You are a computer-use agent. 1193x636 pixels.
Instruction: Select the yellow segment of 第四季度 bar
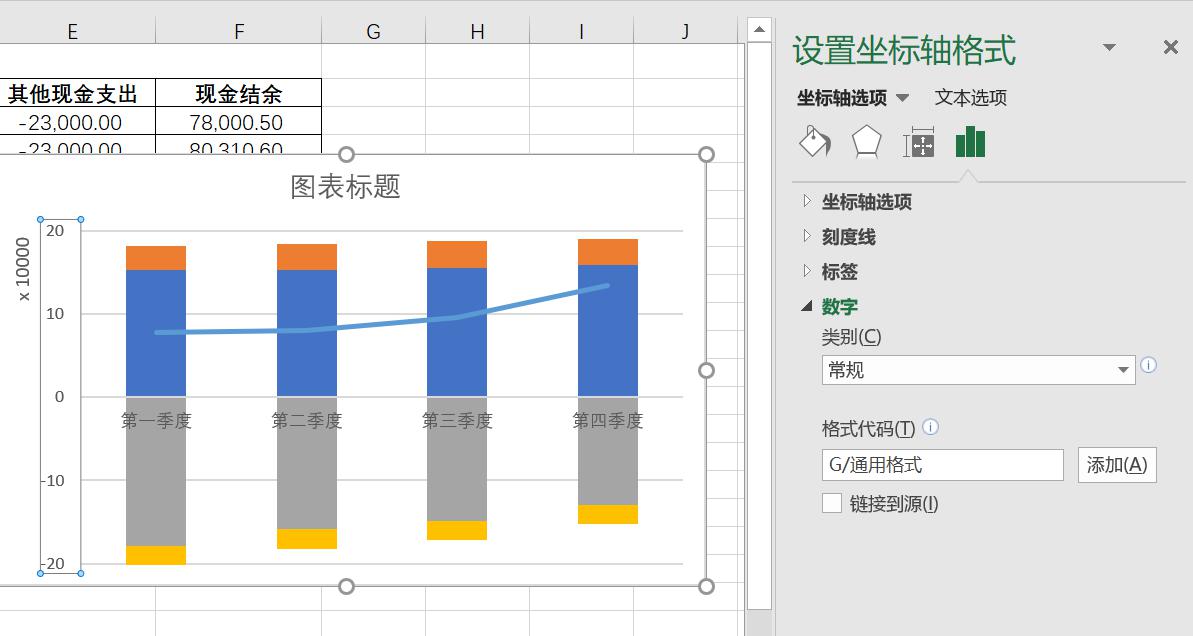coord(608,514)
